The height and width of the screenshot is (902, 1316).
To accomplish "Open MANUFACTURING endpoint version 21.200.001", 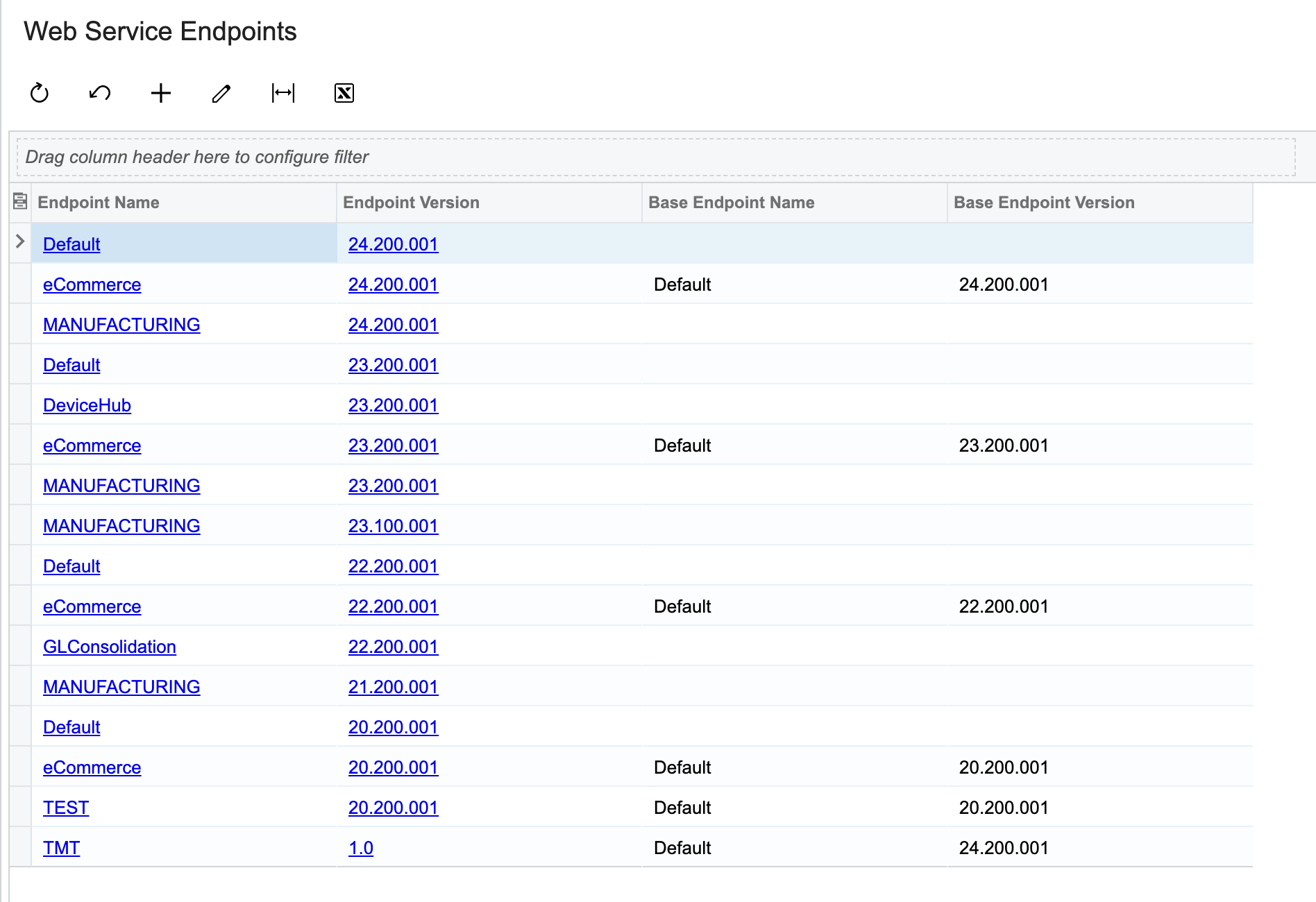I will tap(121, 687).
